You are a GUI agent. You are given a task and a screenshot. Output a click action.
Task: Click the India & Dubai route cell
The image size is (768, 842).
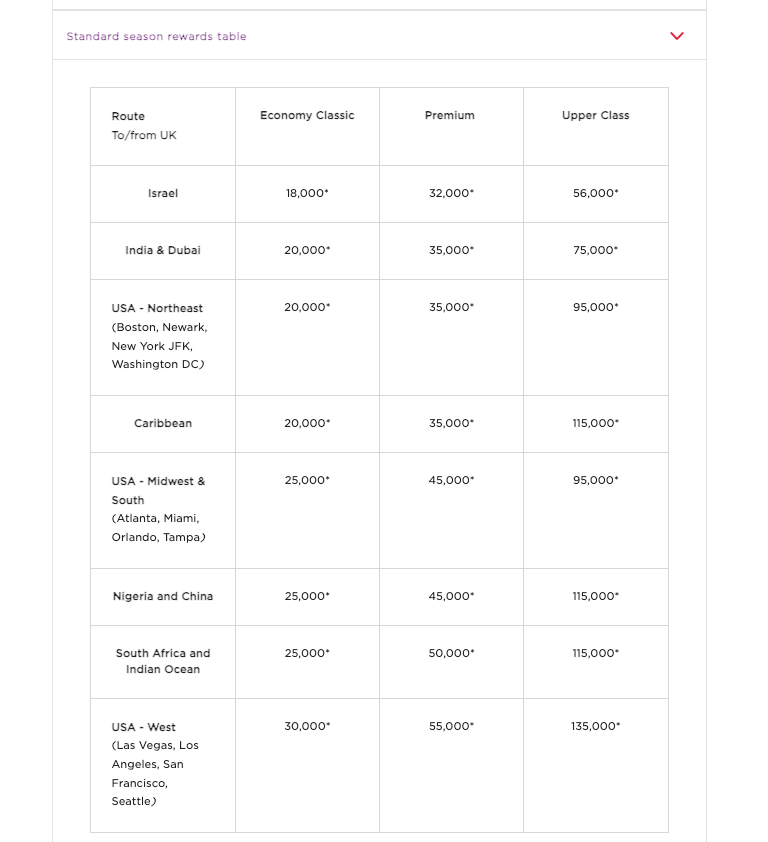point(163,250)
